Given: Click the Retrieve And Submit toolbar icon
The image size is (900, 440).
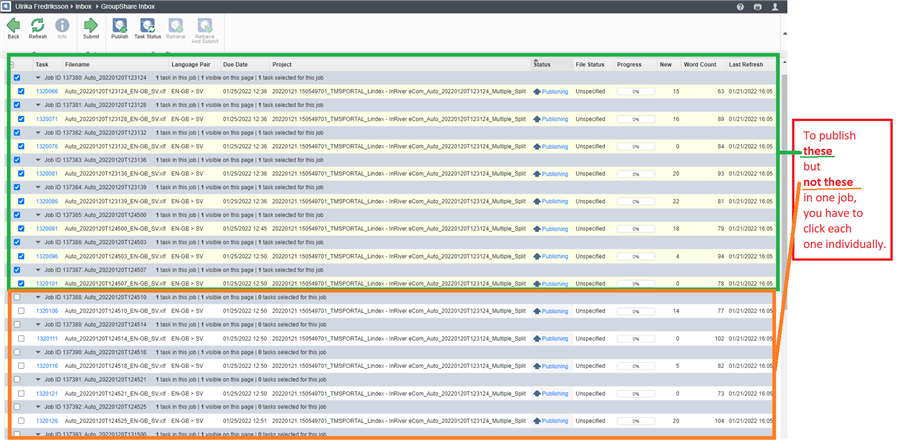Looking at the screenshot, I should pyautogui.click(x=204, y=25).
